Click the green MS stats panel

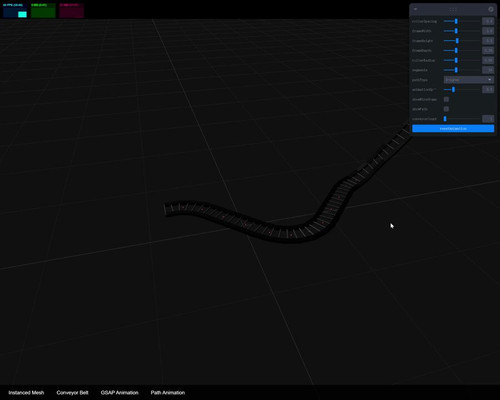click(x=43, y=10)
